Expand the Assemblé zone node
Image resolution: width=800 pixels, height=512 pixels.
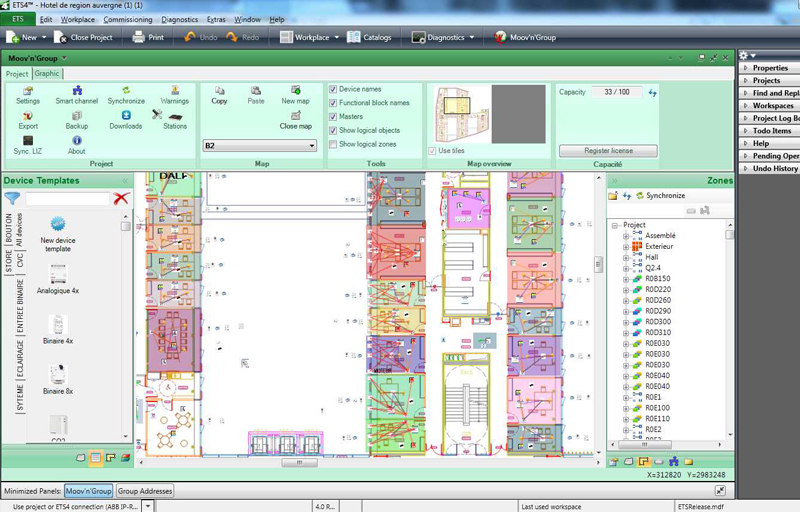(626, 236)
